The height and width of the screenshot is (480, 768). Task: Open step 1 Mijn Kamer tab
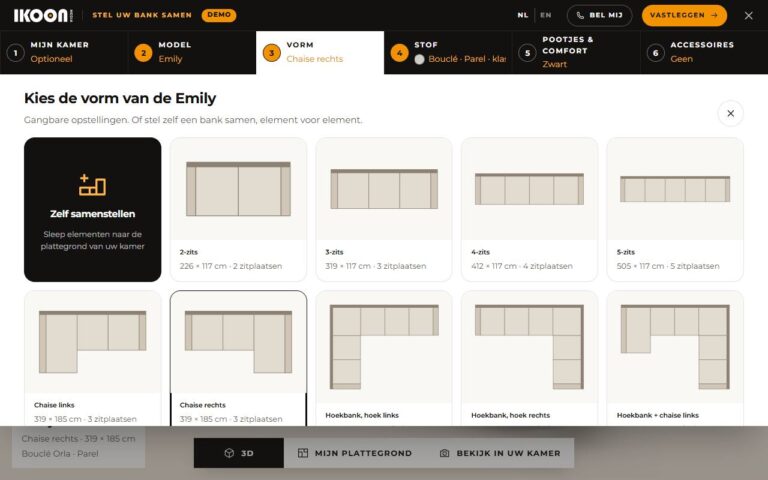[64, 52]
